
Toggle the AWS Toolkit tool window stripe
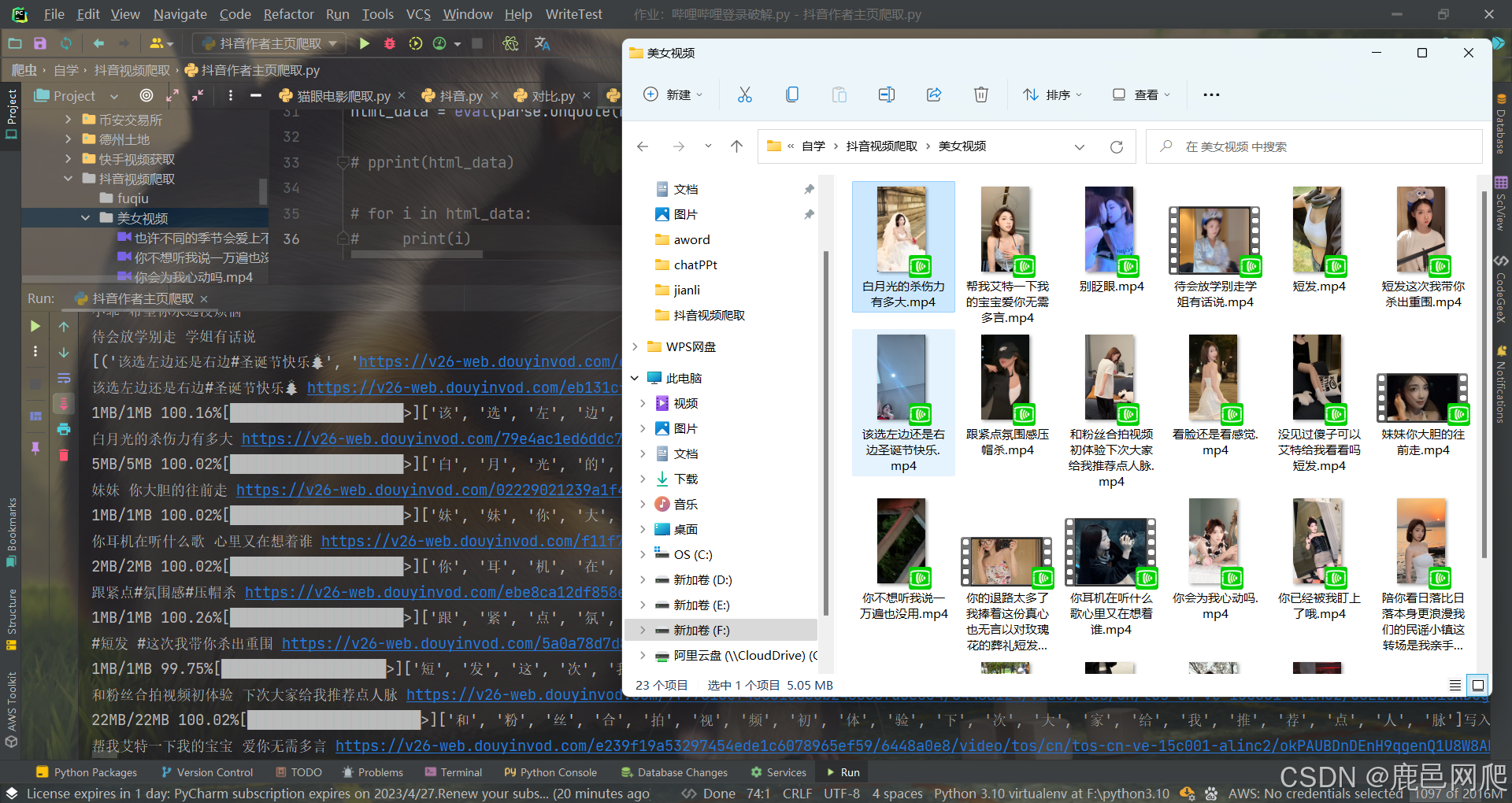pyautogui.click(x=11, y=709)
